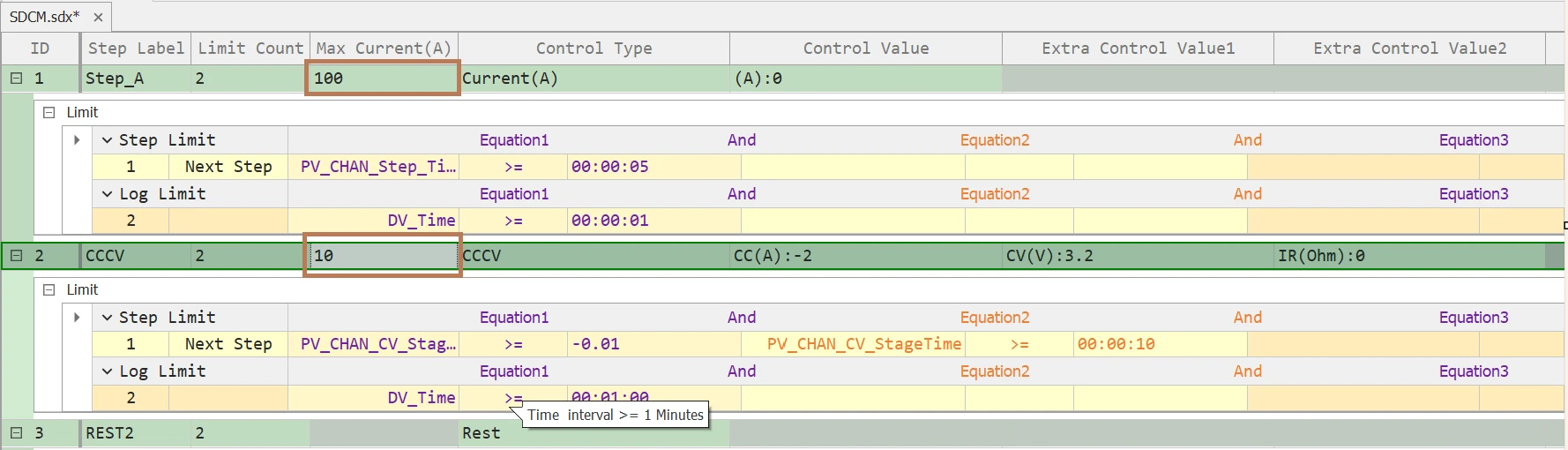Image resolution: width=1568 pixels, height=450 pixels.
Task: Click the ID column header
Action: 41,49
